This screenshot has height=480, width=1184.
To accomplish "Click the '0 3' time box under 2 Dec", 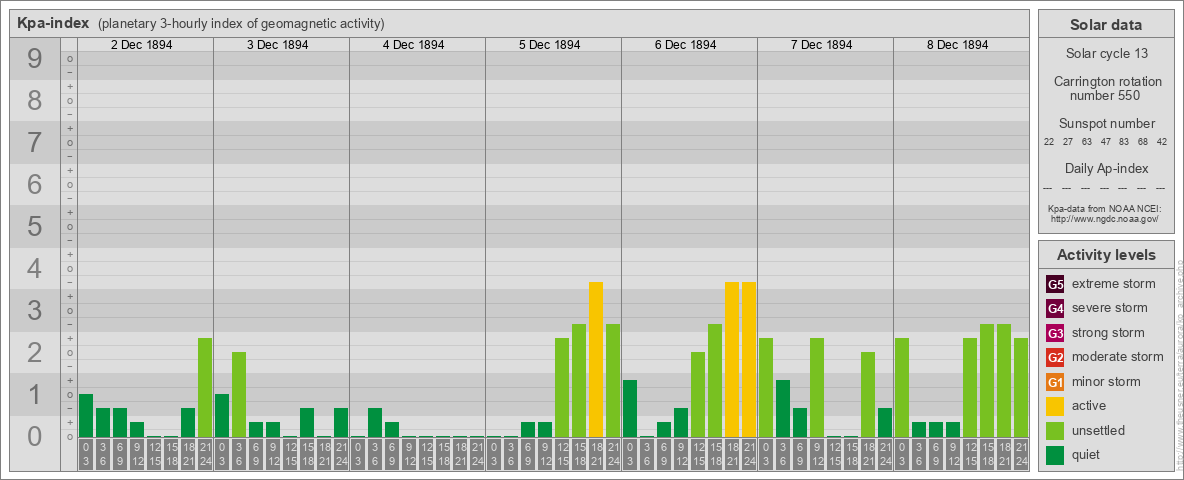I will coord(86,455).
